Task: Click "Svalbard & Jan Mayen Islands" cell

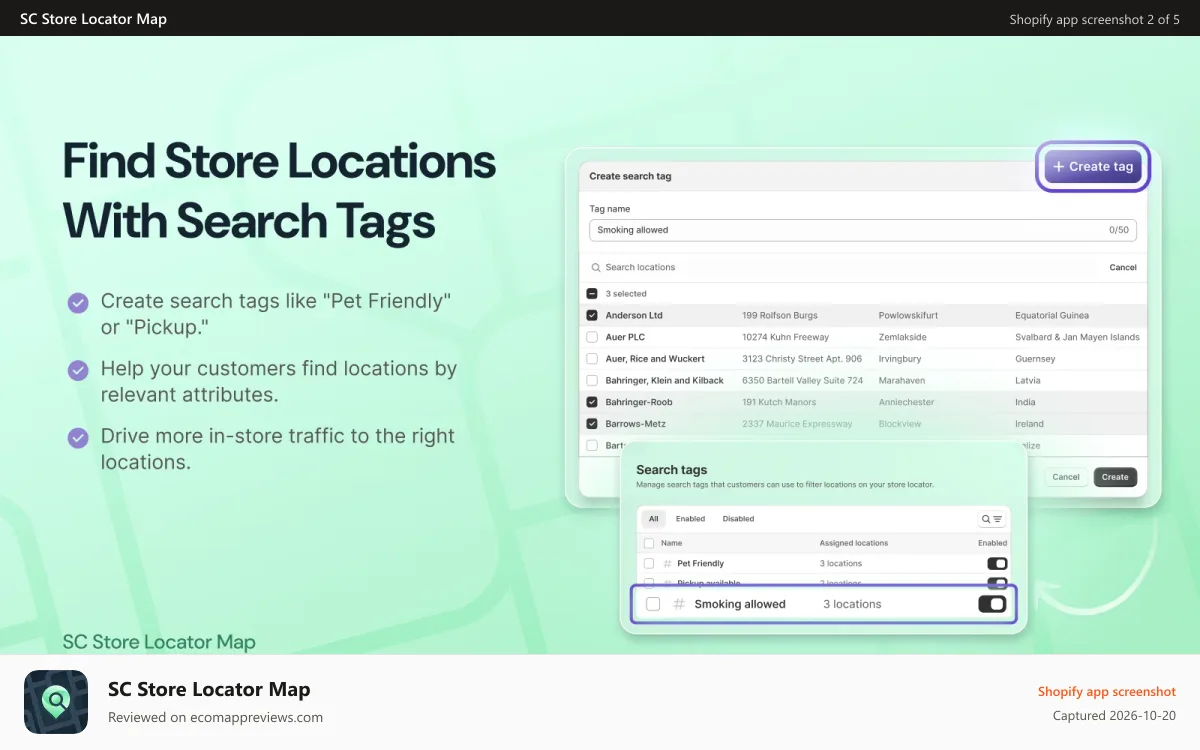Action: 1077,337
